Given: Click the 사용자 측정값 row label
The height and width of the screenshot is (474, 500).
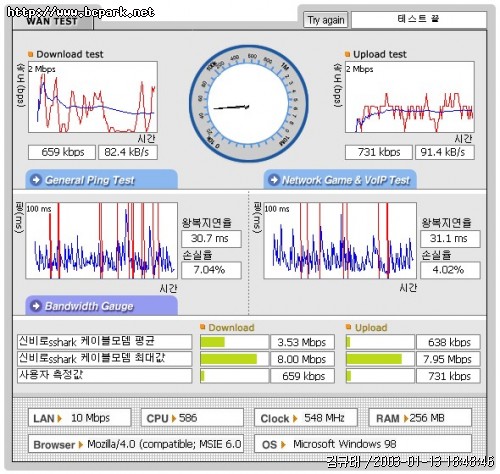Looking at the screenshot, I should [105, 376].
